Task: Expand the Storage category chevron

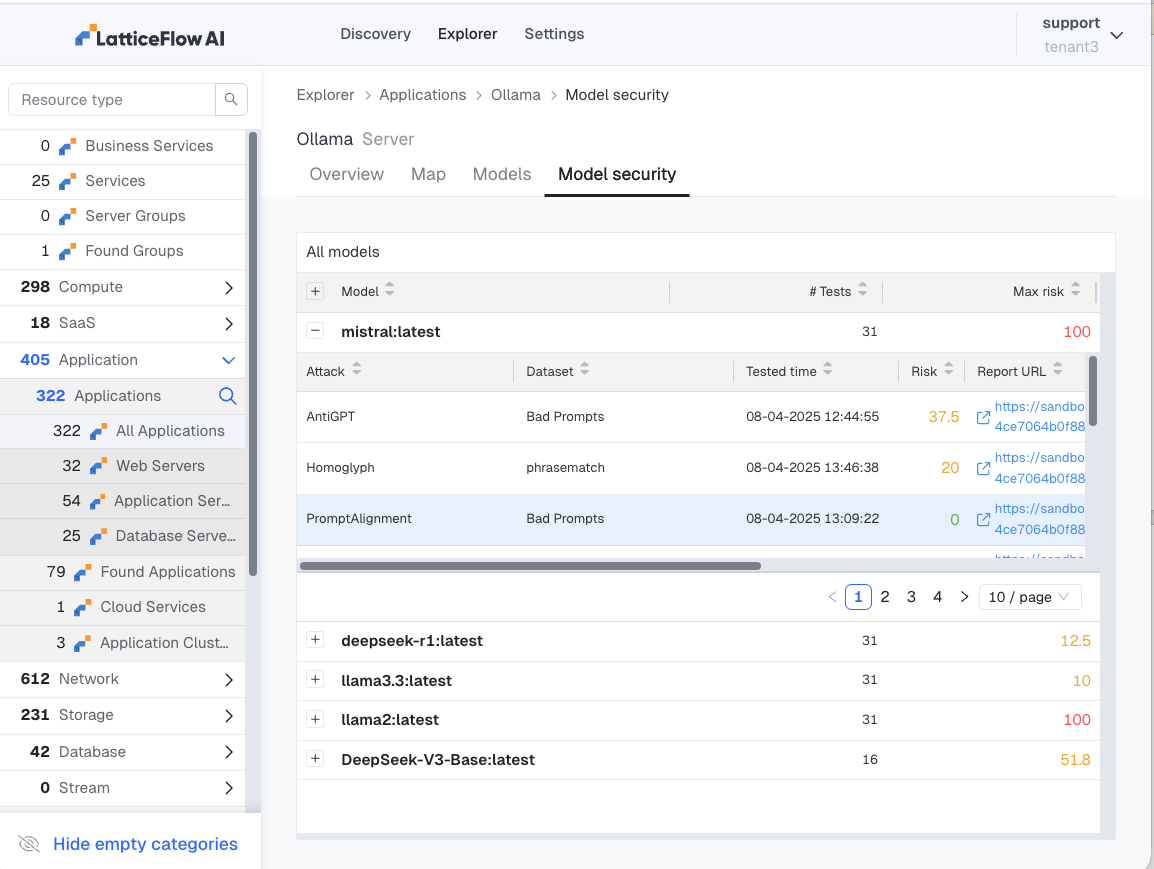Action: click(x=229, y=716)
